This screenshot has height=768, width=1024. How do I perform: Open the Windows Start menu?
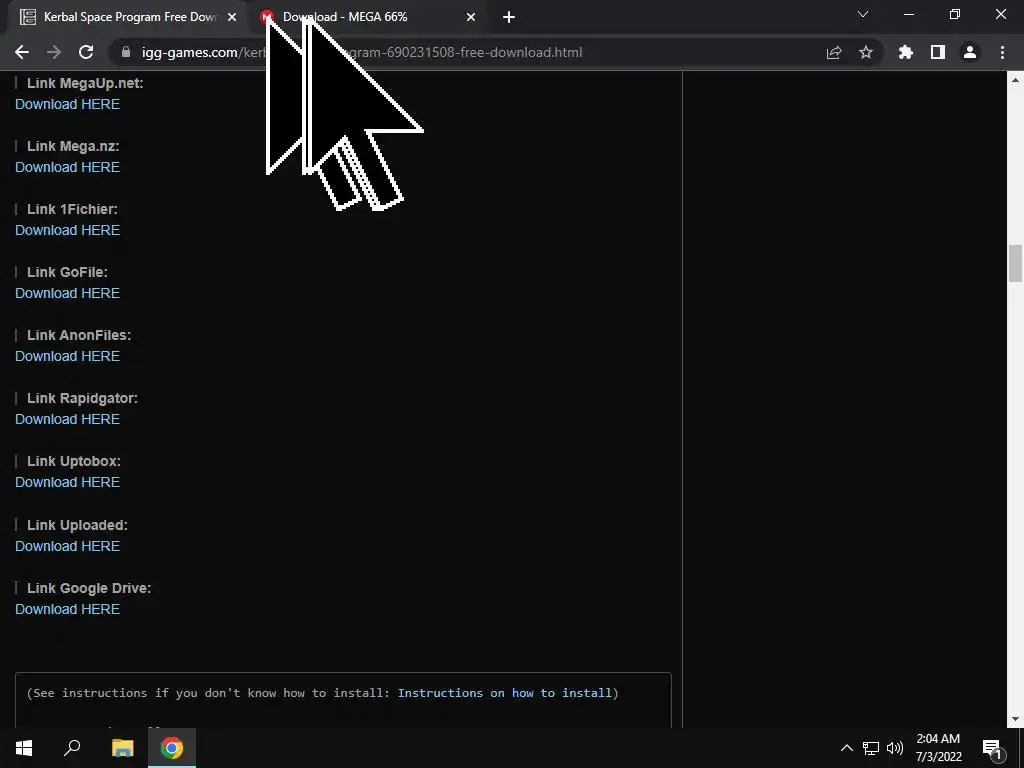click(x=24, y=748)
